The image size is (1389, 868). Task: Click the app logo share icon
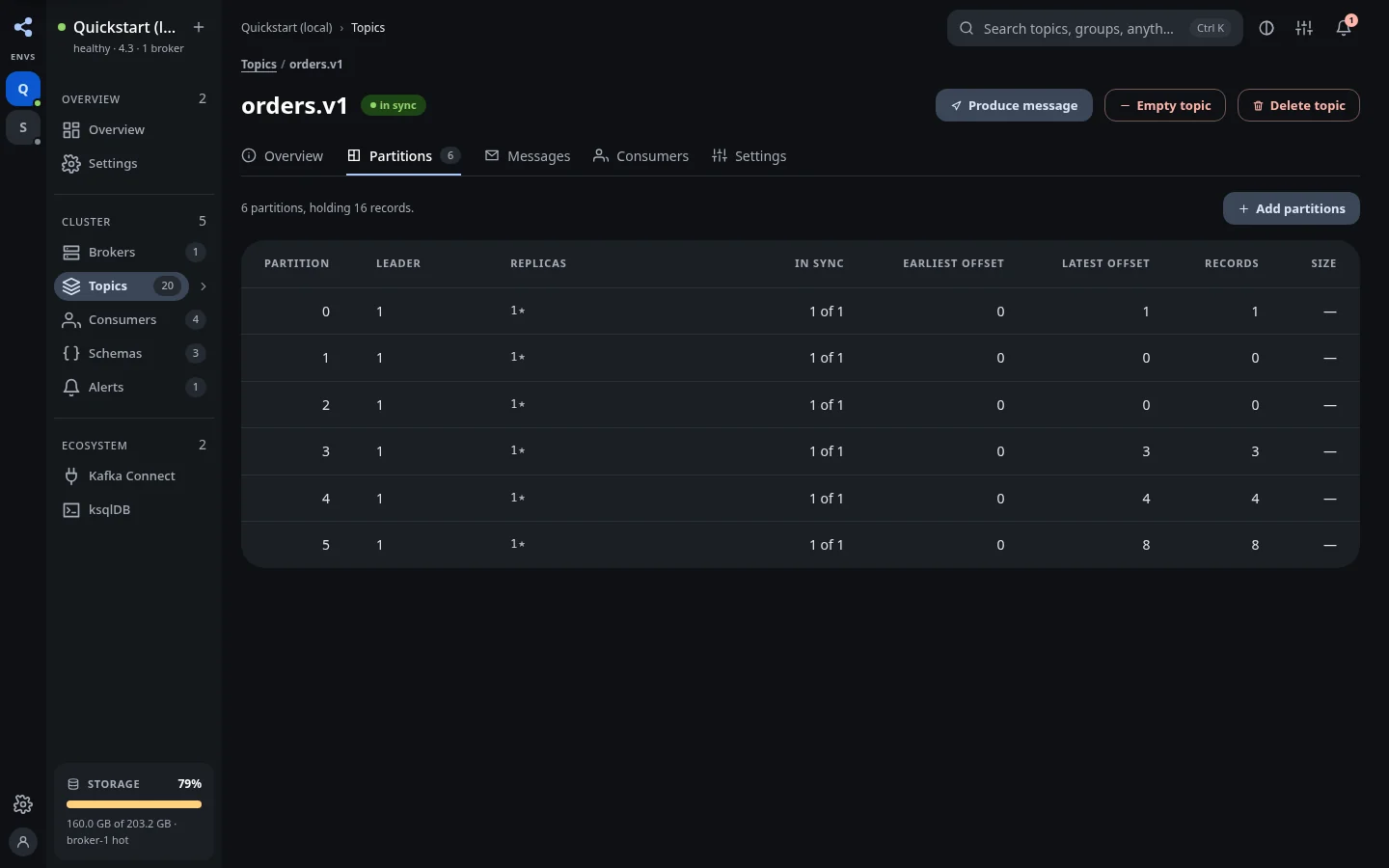[23, 27]
